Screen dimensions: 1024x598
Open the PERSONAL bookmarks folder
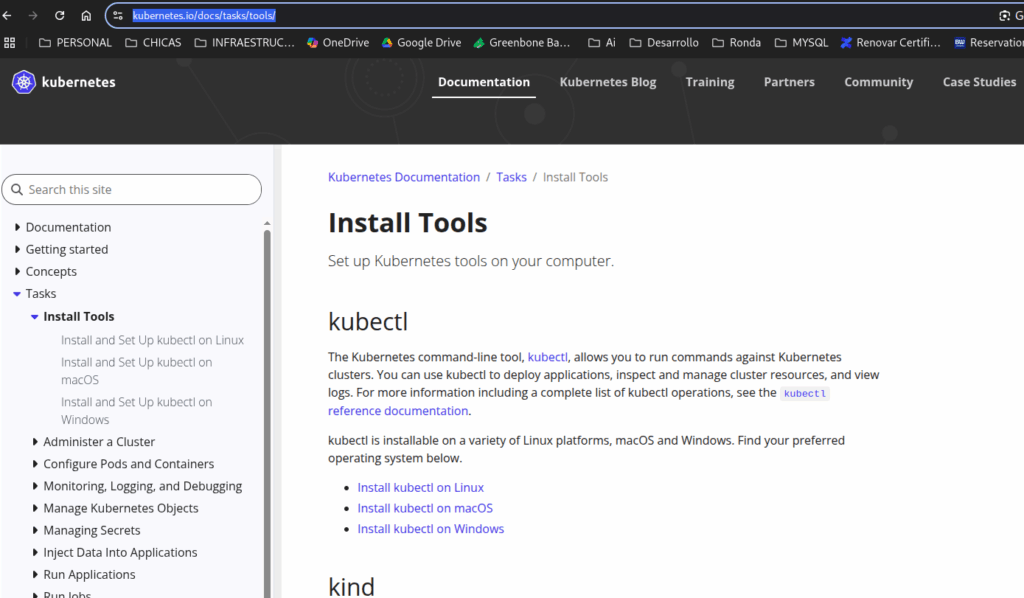click(x=75, y=42)
